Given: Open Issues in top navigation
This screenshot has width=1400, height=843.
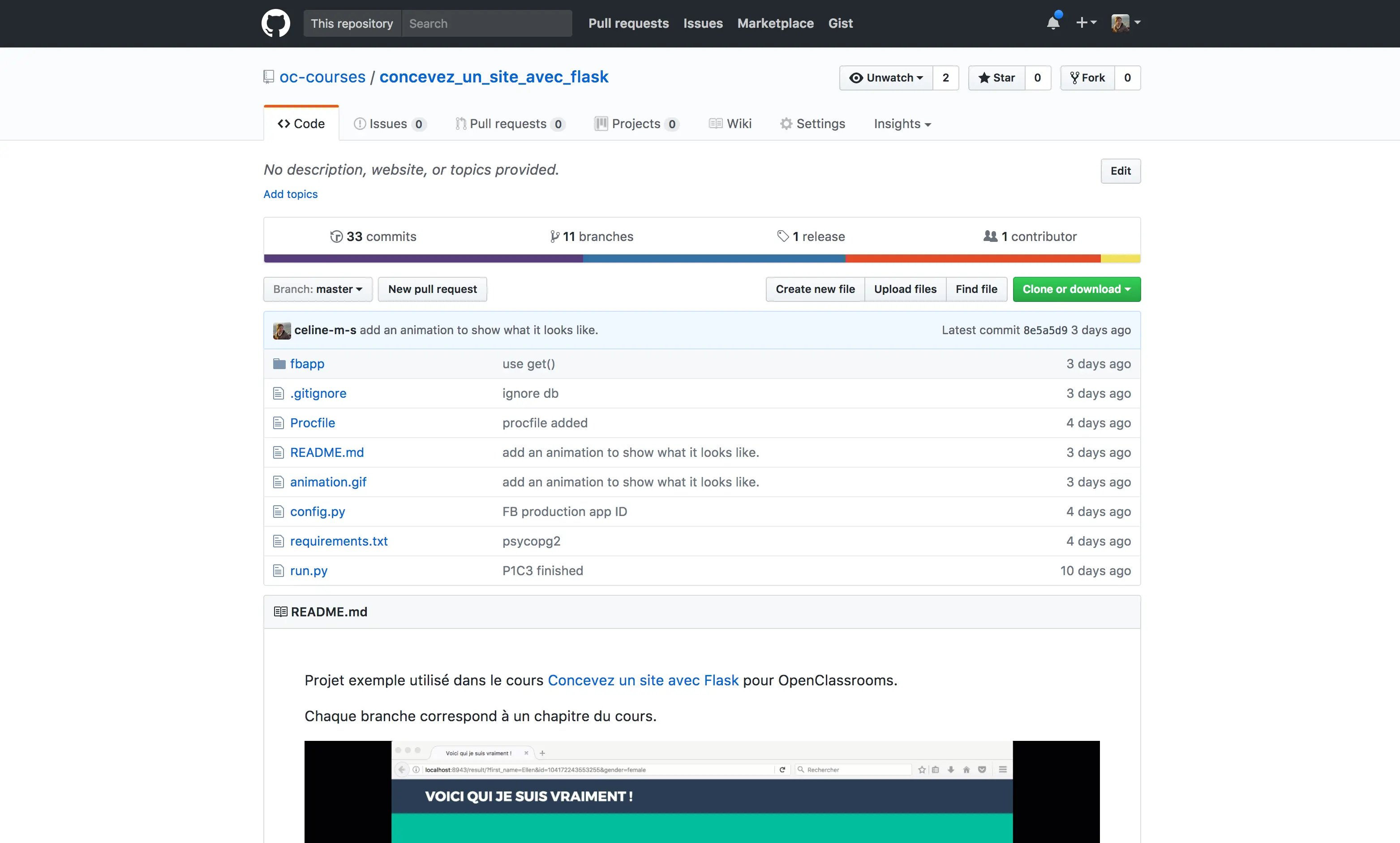Looking at the screenshot, I should pos(703,23).
